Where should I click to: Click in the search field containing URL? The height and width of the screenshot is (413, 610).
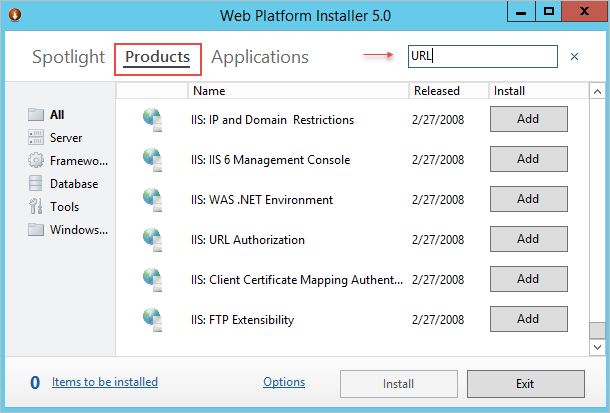[x=481, y=57]
